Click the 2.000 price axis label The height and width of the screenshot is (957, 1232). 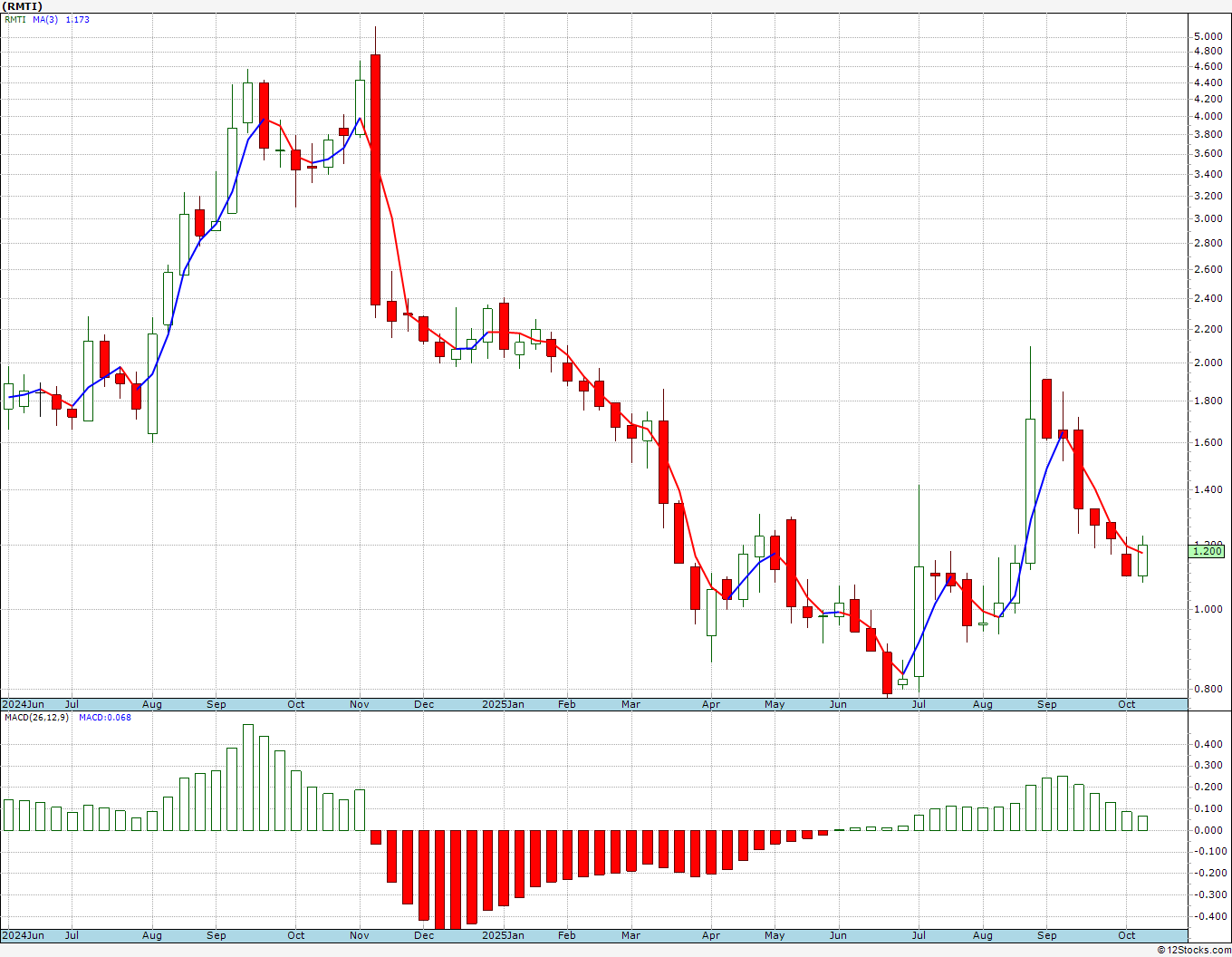pyautogui.click(x=1208, y=362)
